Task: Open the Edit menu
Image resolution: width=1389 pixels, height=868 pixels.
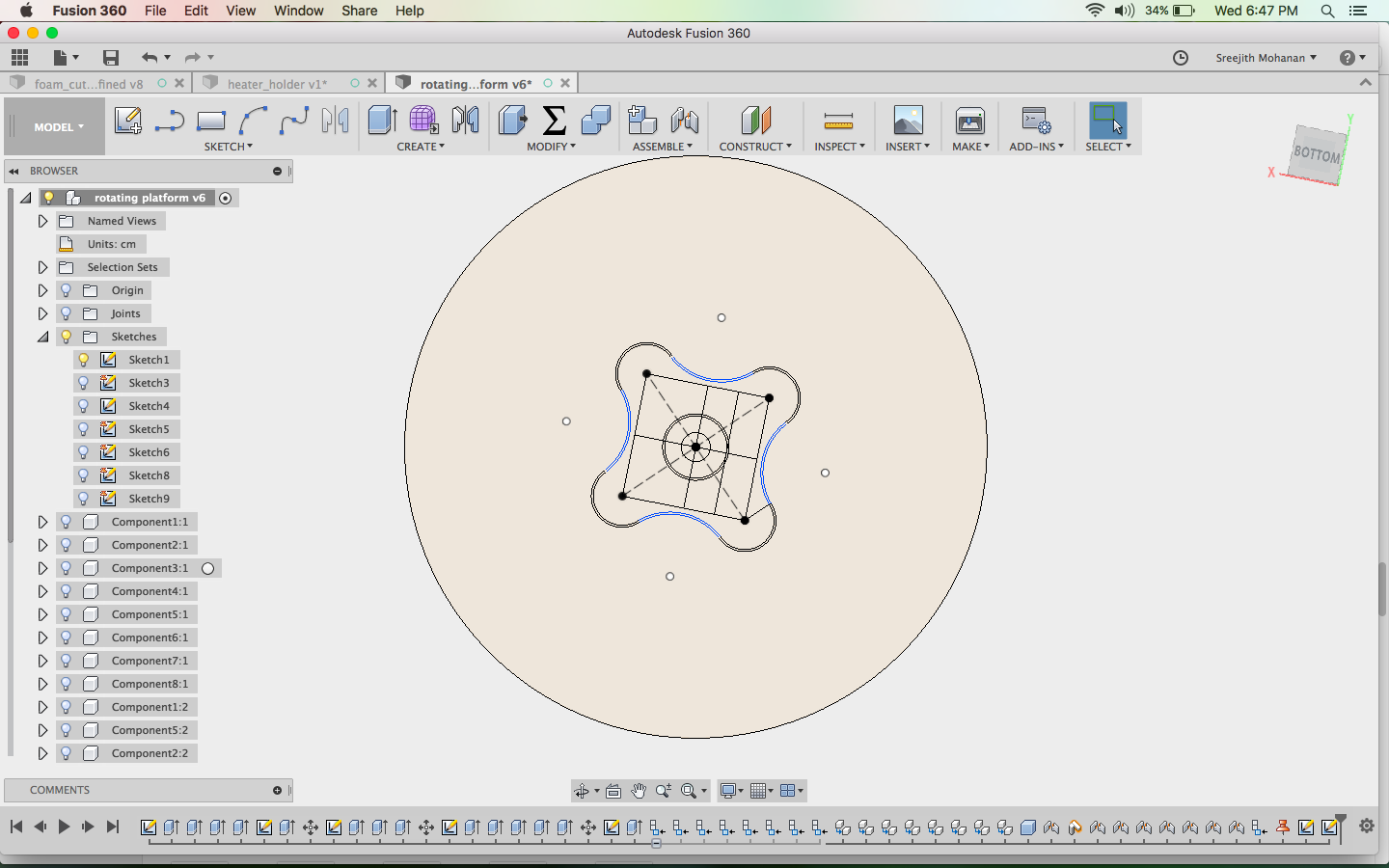Action: coord(196,11)
